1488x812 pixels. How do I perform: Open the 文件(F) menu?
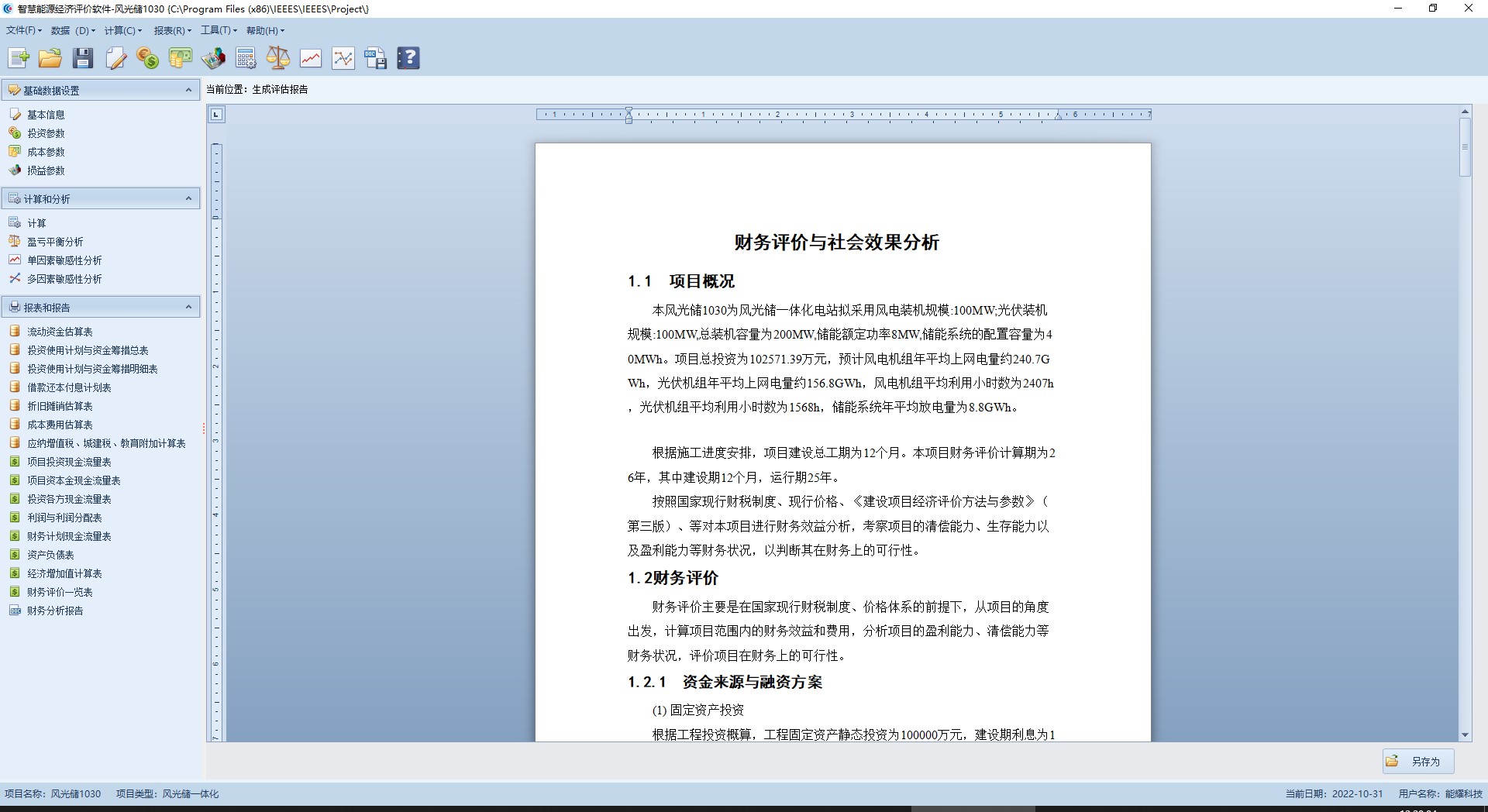[23, 30]
